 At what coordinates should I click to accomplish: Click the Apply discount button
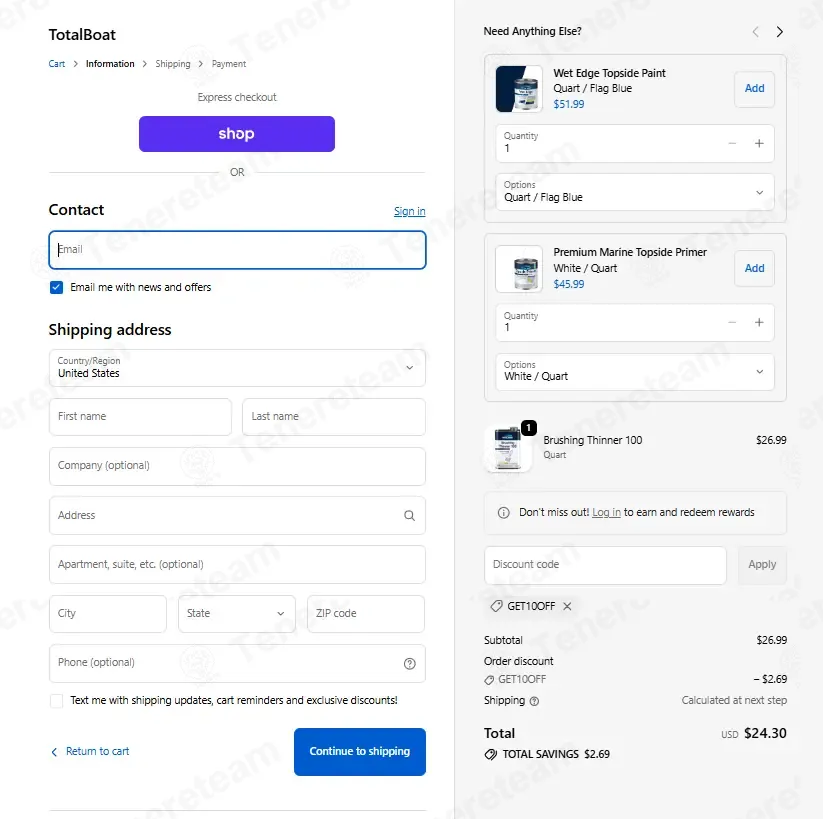click(x=762, y=564)
